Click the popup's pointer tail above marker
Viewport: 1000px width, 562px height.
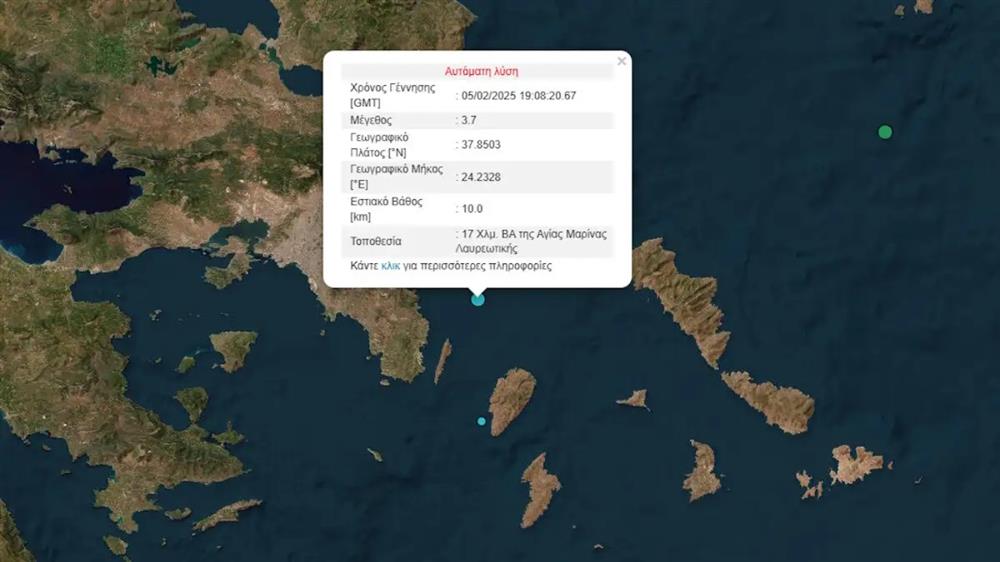point(478,290)
